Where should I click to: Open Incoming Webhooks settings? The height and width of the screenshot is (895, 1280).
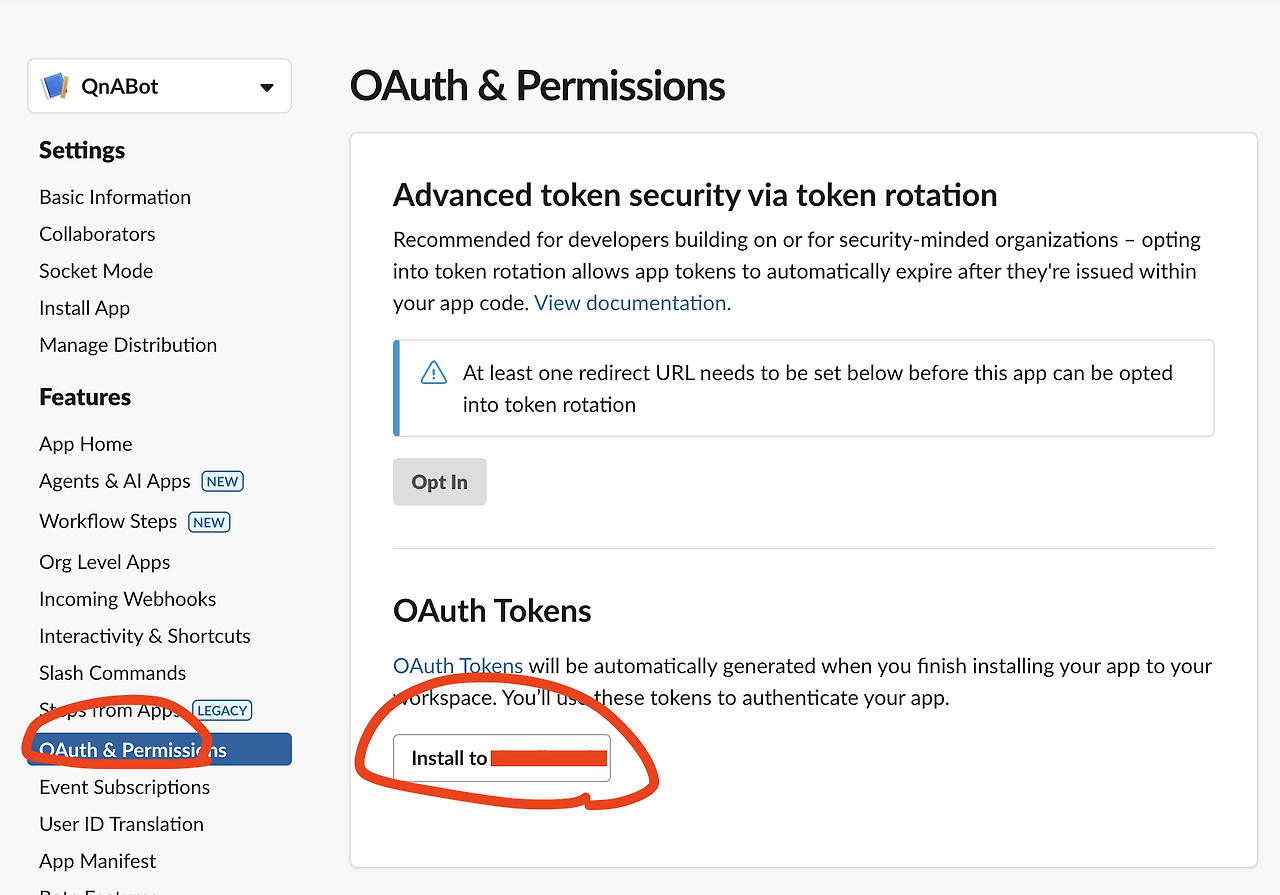click(x=127, y=599)
